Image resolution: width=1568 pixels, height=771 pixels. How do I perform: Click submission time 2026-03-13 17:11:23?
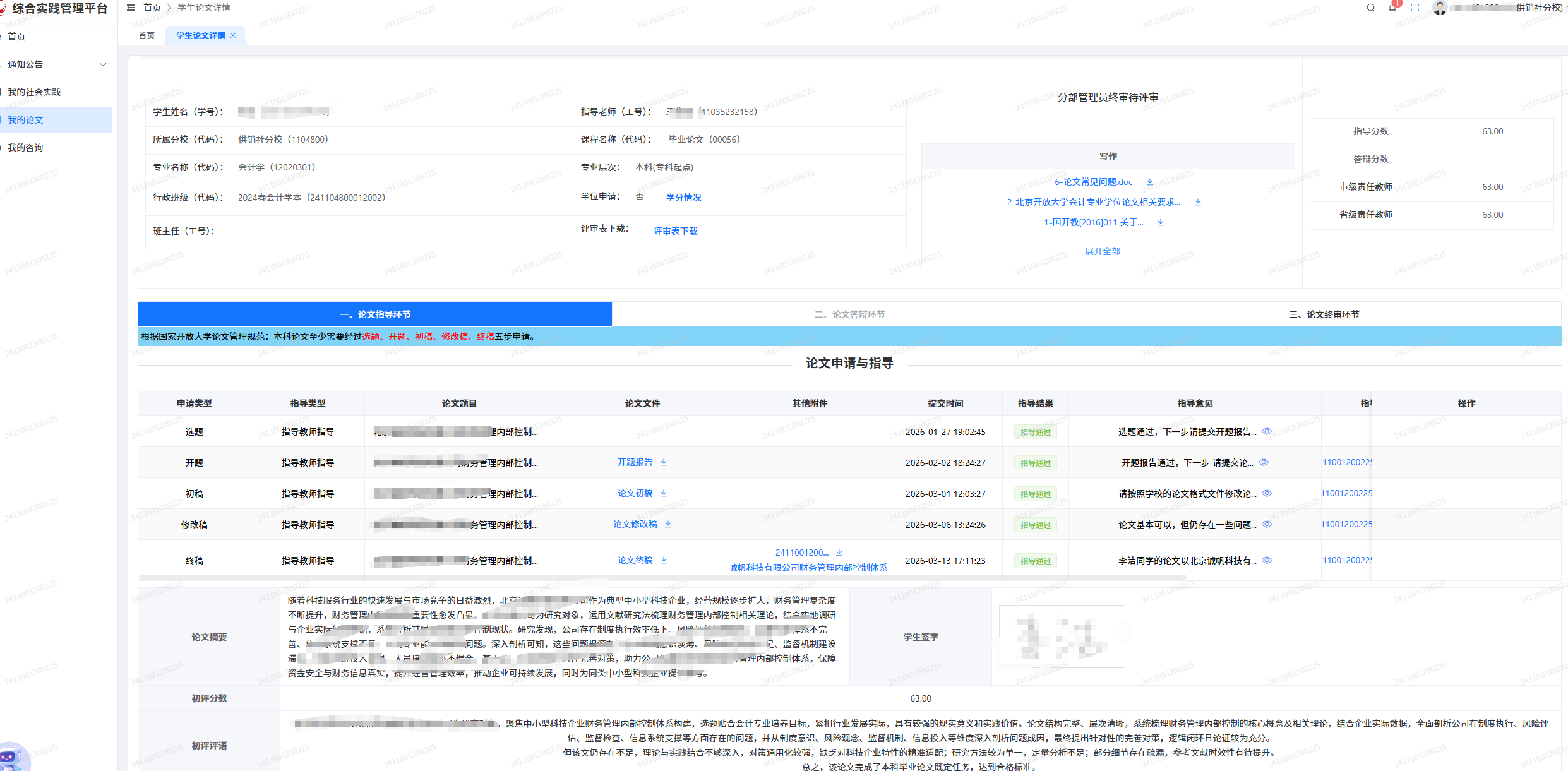[945, 561]
